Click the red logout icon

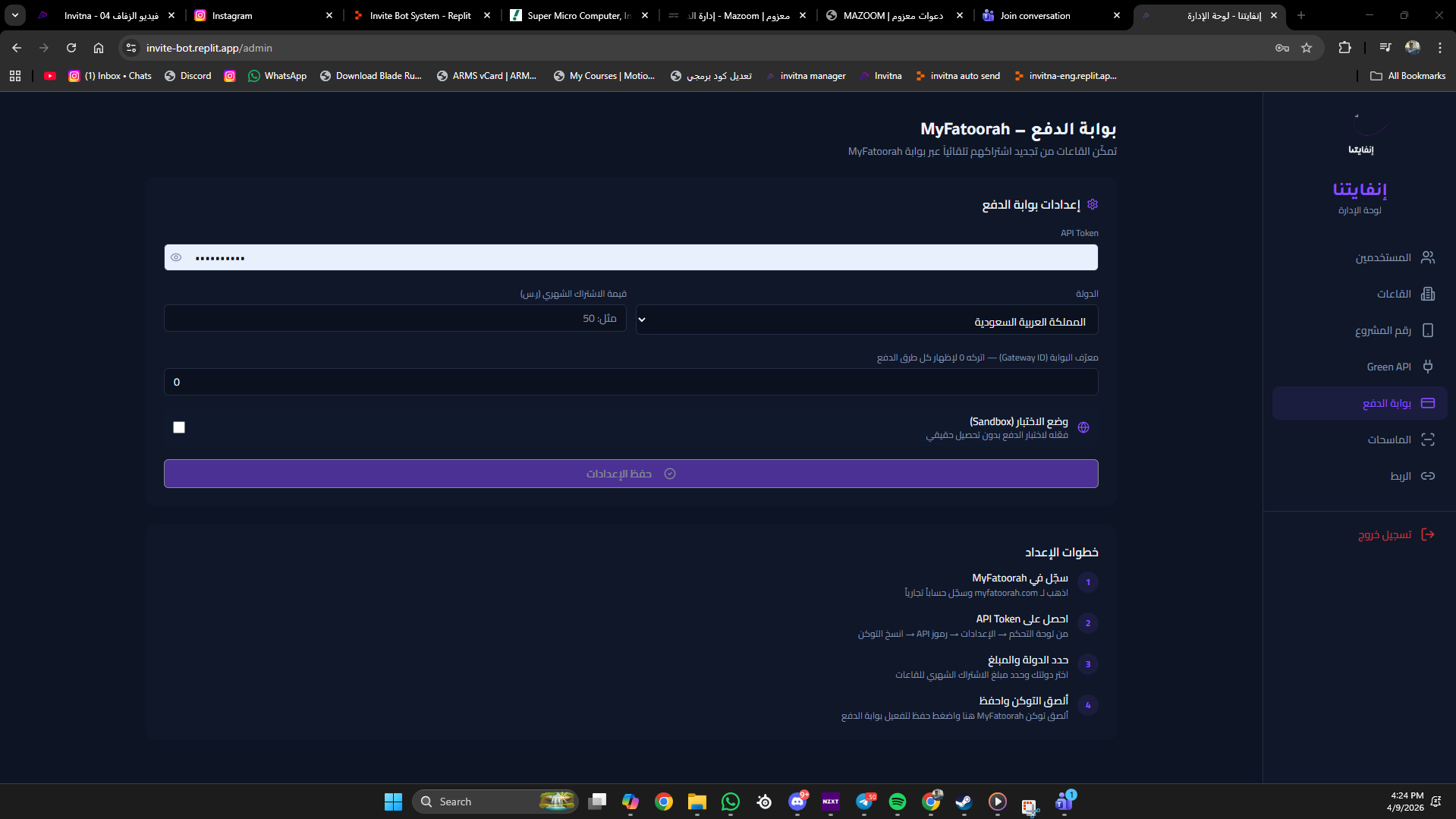tap(1427, 534)
